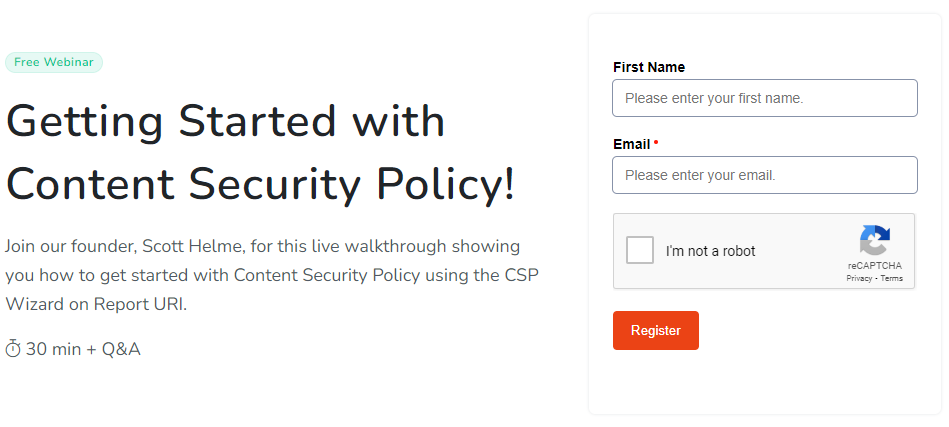Click the First Name field label
The height and width of the screenshot is (427, 949).
[648, 67]
